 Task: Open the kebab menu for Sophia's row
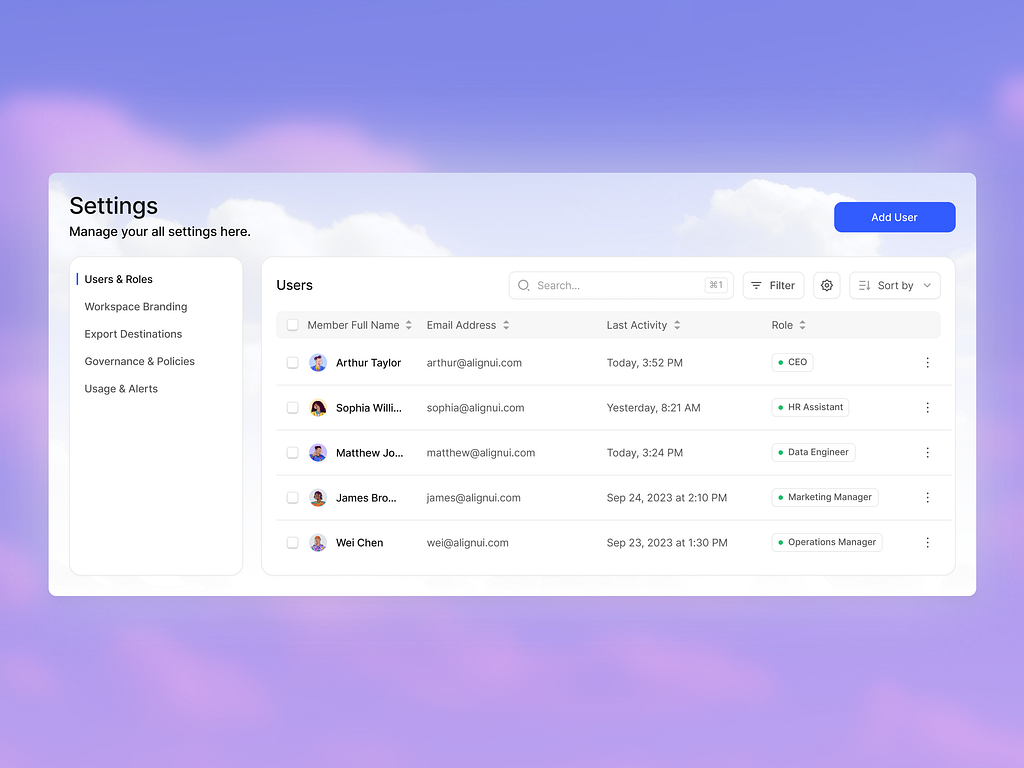(927, 408)
